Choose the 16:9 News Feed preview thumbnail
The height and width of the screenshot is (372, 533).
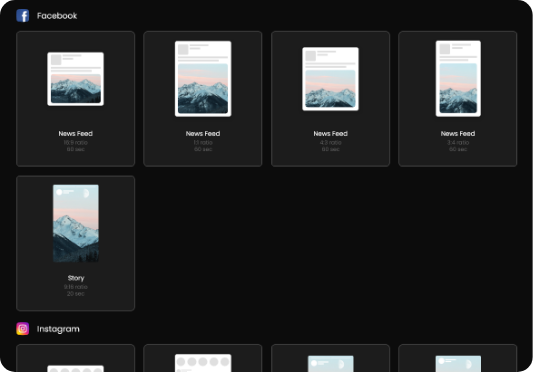(x=75, y=79)
